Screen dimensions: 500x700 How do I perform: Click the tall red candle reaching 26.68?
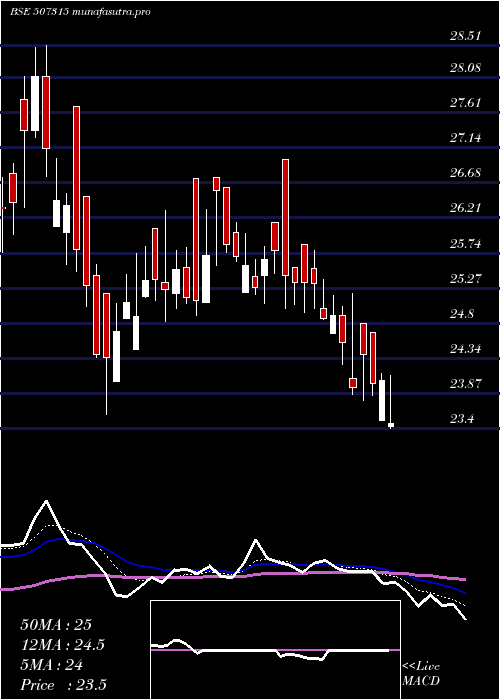196,239
